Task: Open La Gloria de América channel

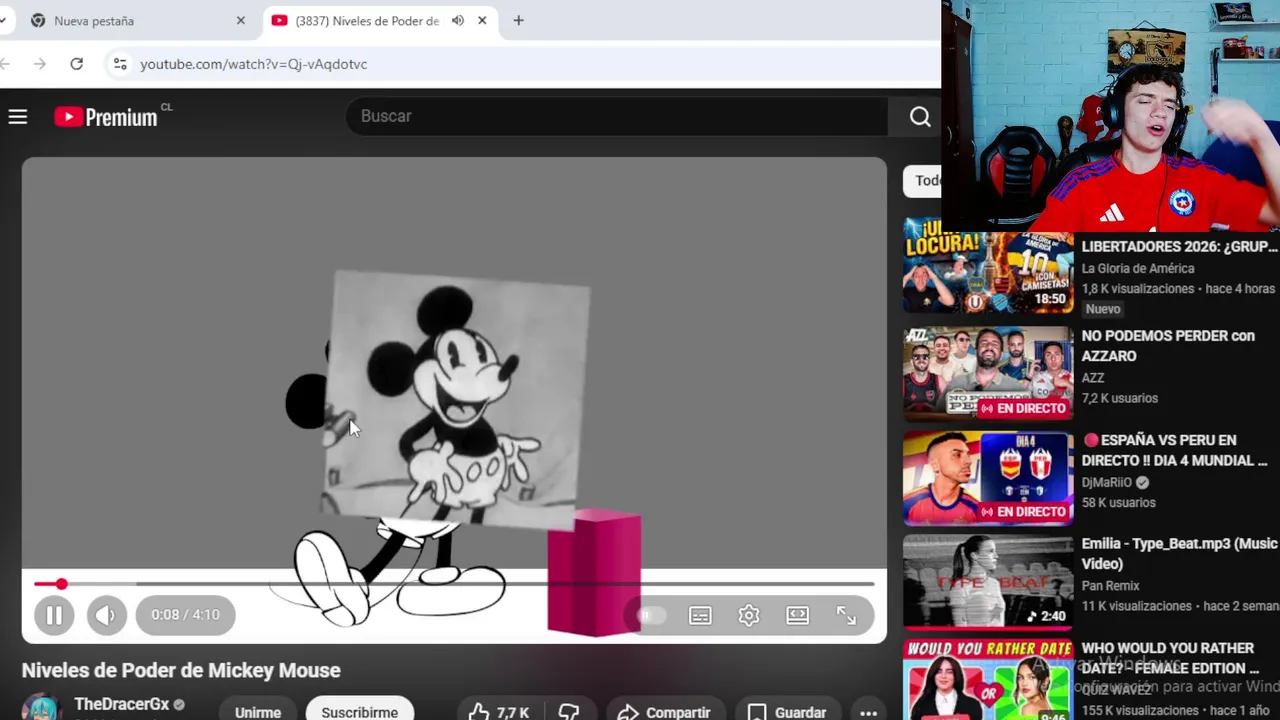Action: point(1137,268)
